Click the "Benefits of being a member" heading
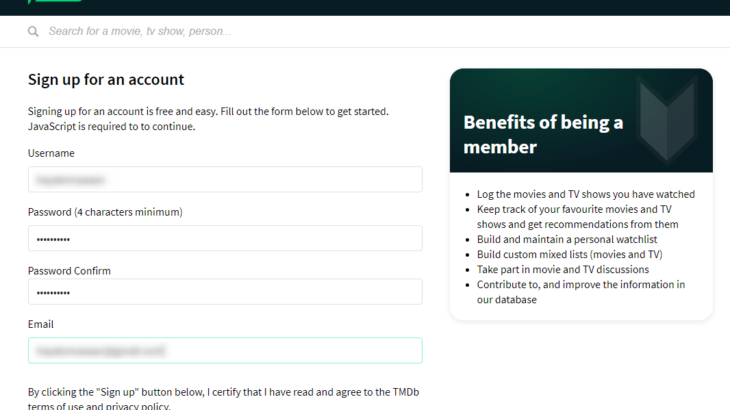 pos(543,134)
